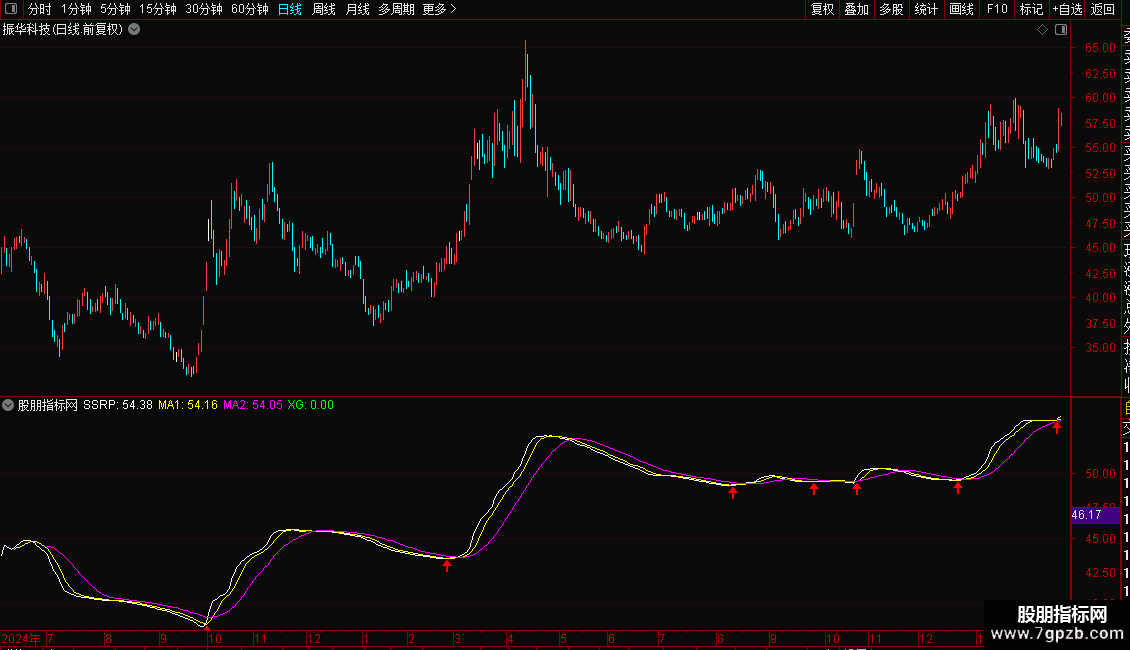
Task: Click the purple 46.17 price marker
Action: 1095,515
